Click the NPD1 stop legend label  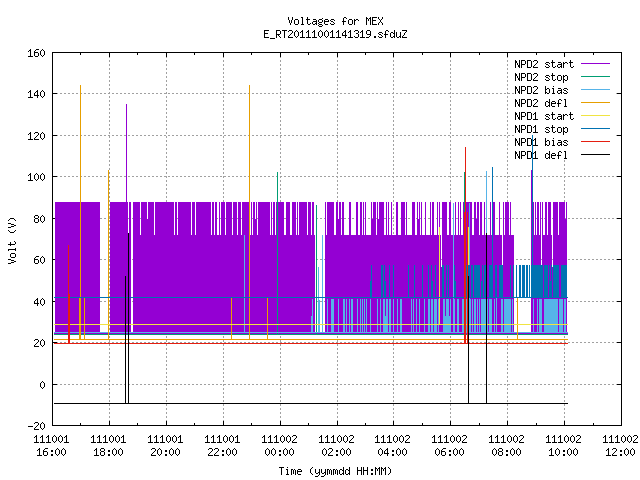click(541, 129)
